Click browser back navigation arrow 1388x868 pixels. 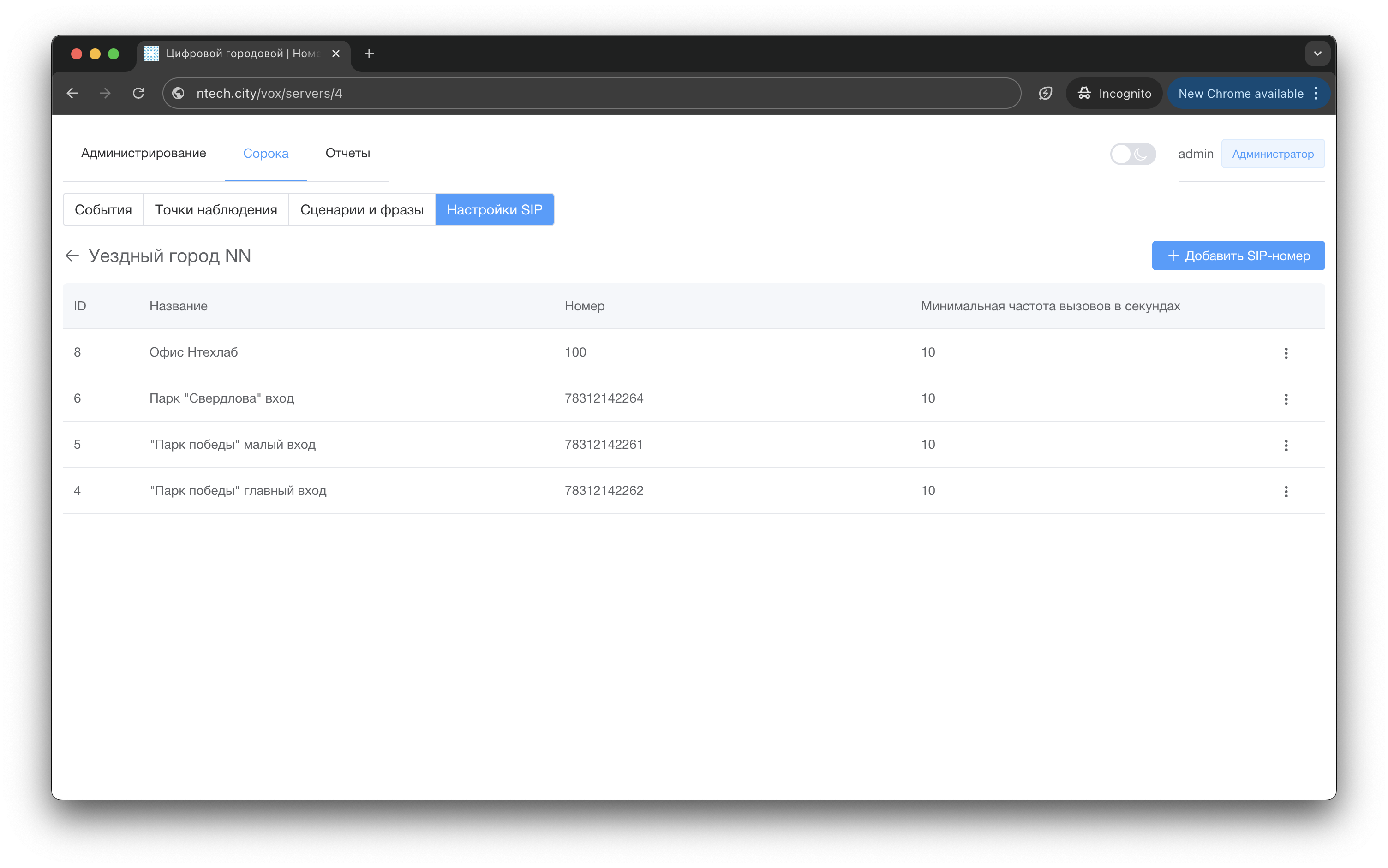[72, 93]
